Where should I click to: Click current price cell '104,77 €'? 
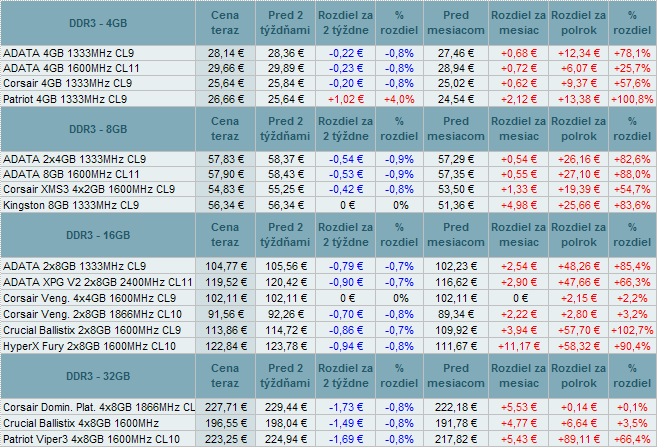(225, 266)
